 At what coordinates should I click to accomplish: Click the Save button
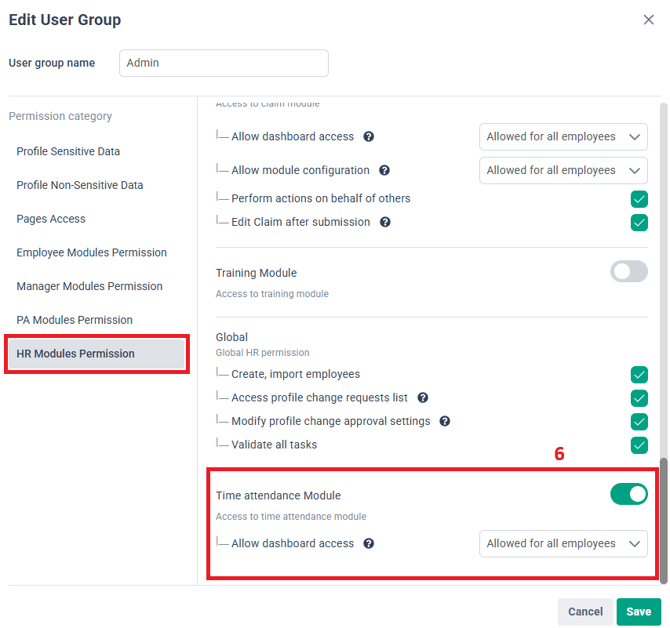638,611
